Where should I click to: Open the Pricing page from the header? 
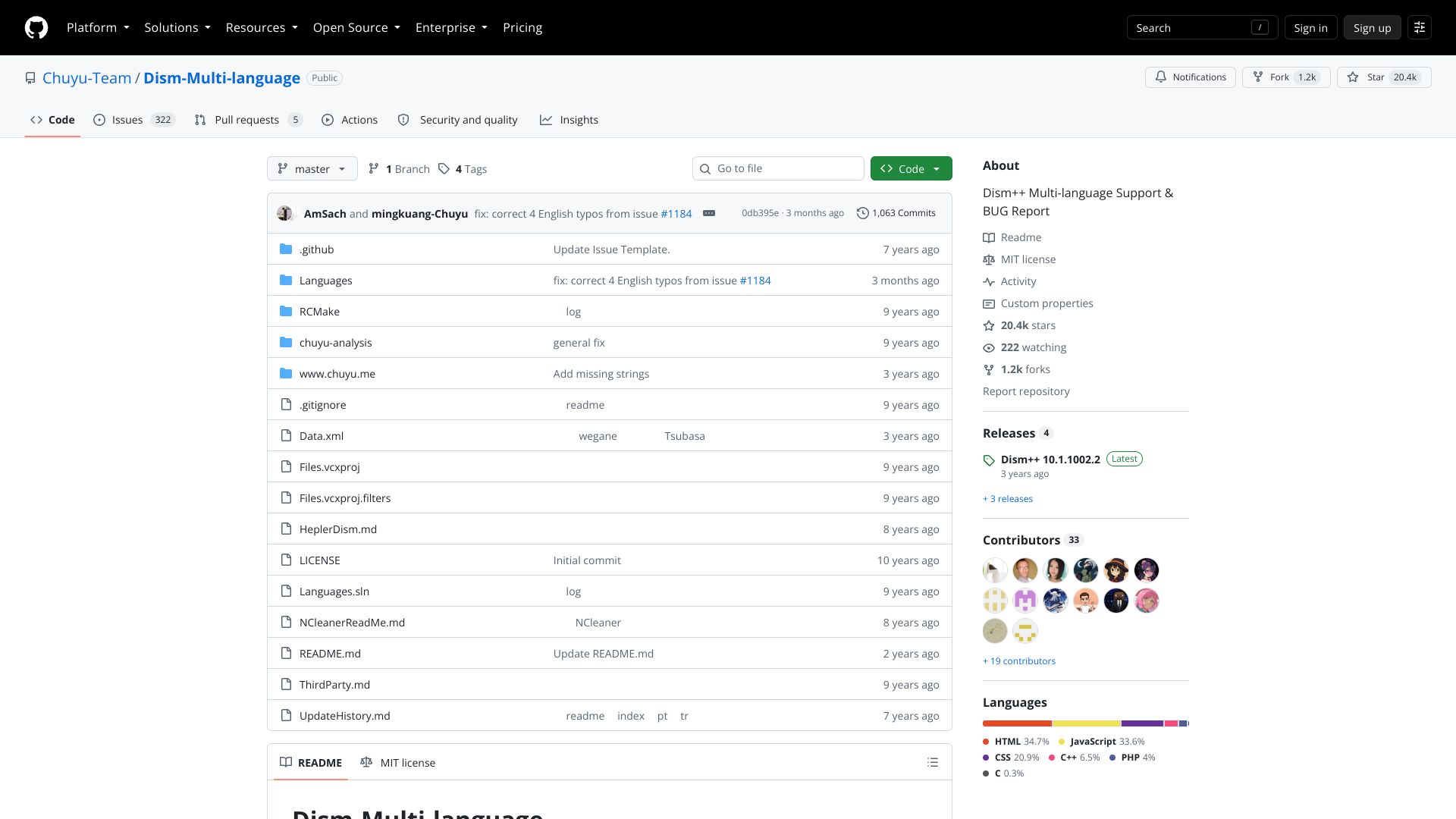(522, 27)
